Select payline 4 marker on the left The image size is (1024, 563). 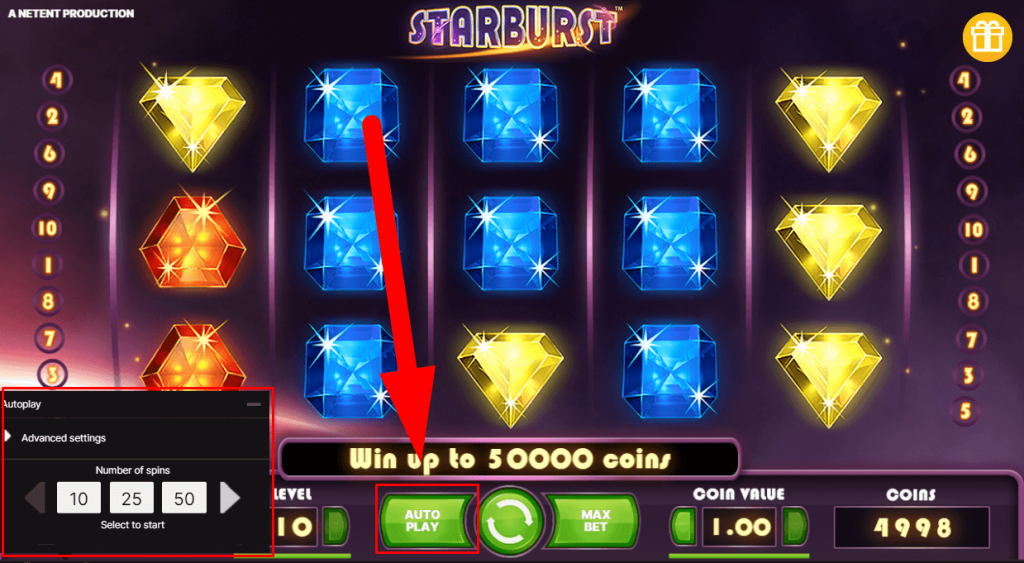57,80
